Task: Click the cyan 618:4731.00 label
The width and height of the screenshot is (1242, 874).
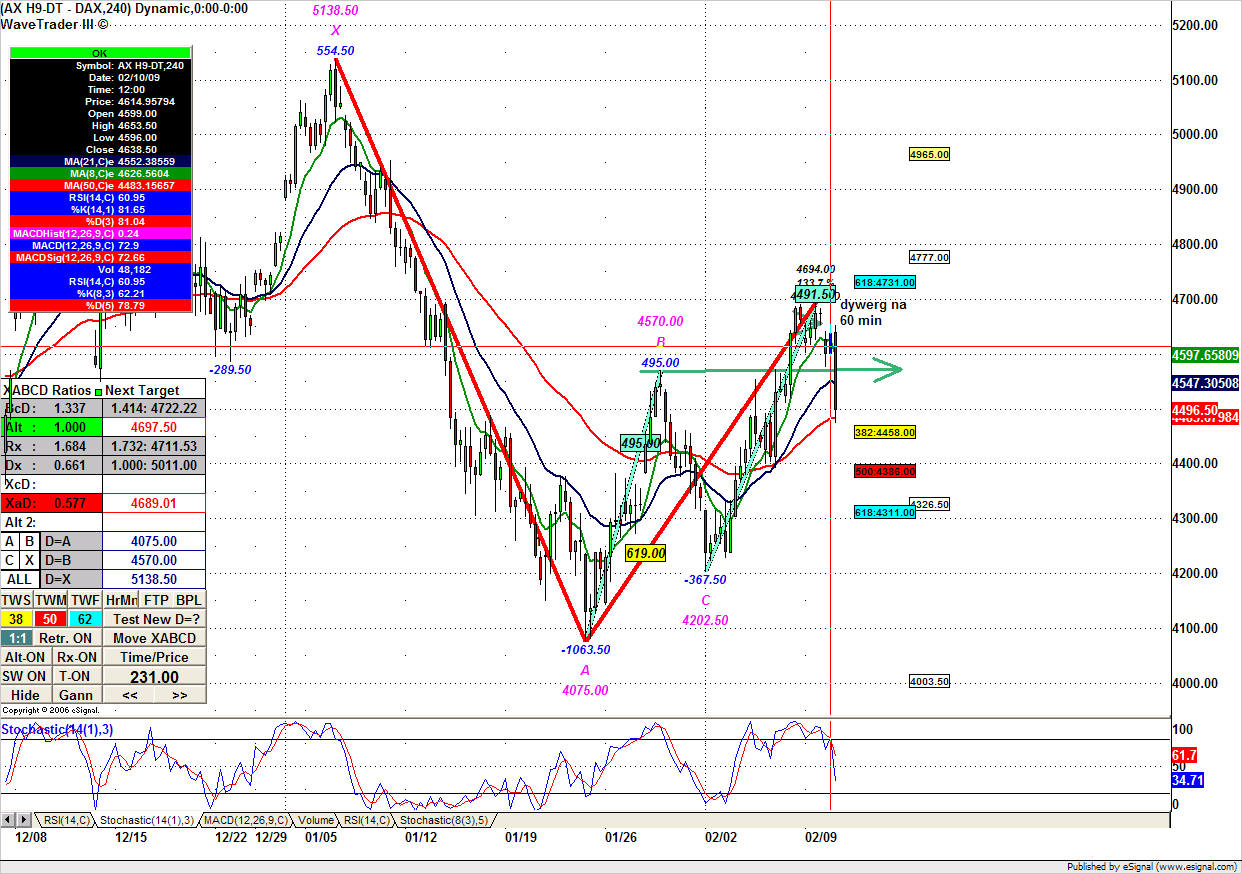Action: (885, 283)
